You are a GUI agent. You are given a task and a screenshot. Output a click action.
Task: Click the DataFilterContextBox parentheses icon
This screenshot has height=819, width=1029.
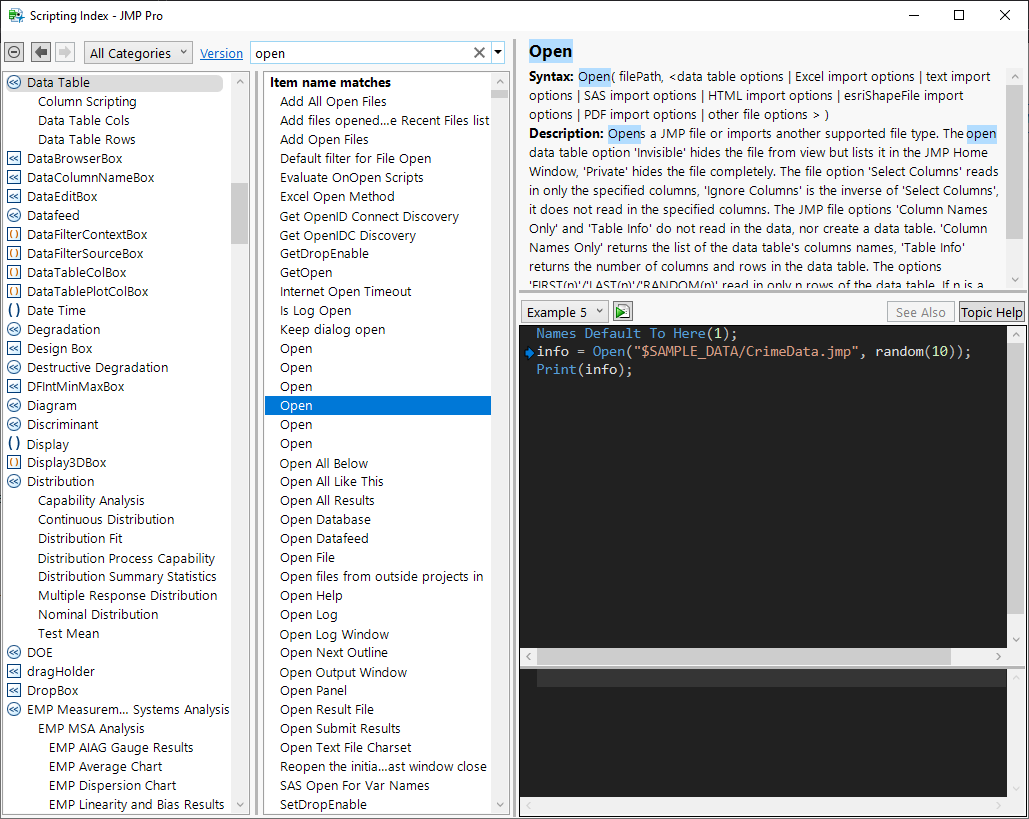[x=14, y=235]
